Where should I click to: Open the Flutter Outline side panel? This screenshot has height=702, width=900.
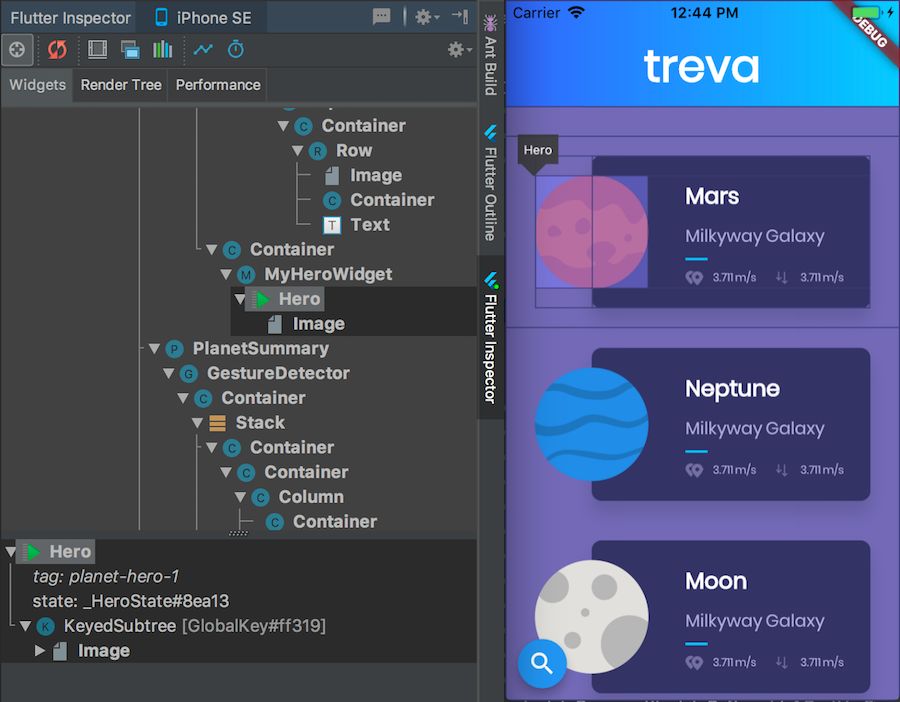click(490, 183)
